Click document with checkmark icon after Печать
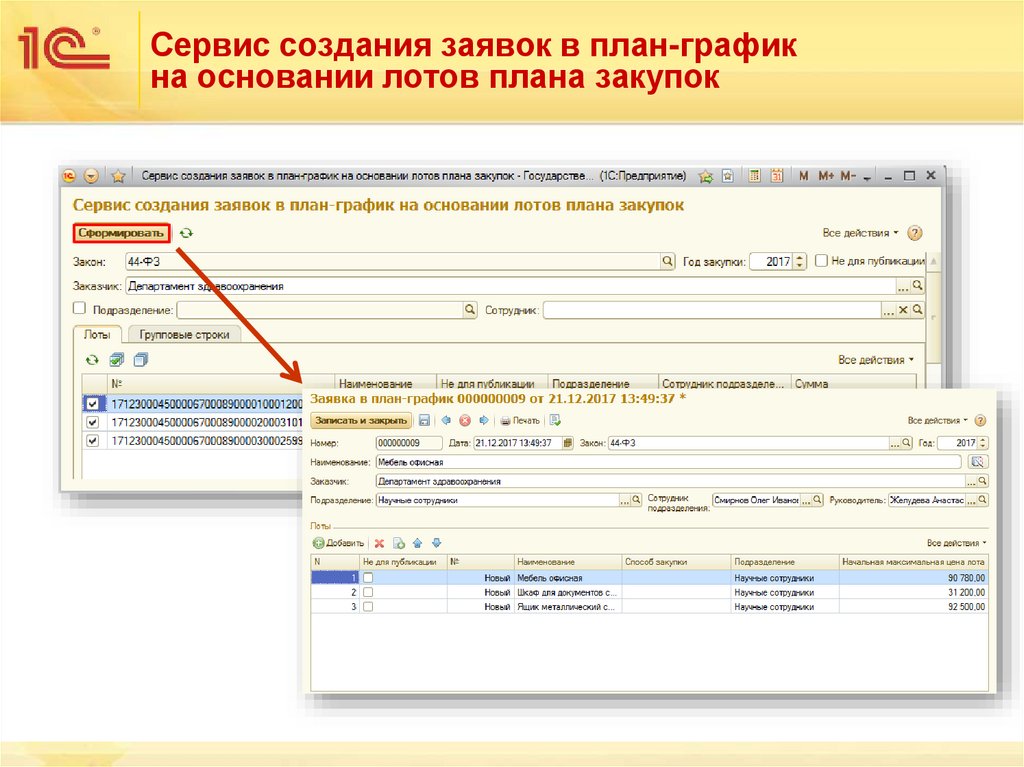Screen dimensions: 1024x767 point(555,420)
